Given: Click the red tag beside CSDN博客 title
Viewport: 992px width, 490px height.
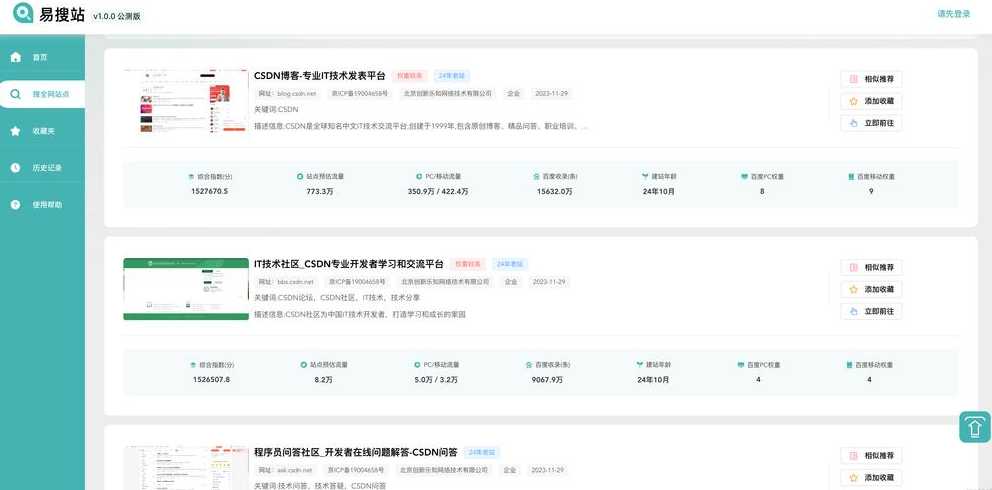Looking at the screenshot, I should (410, 76).
